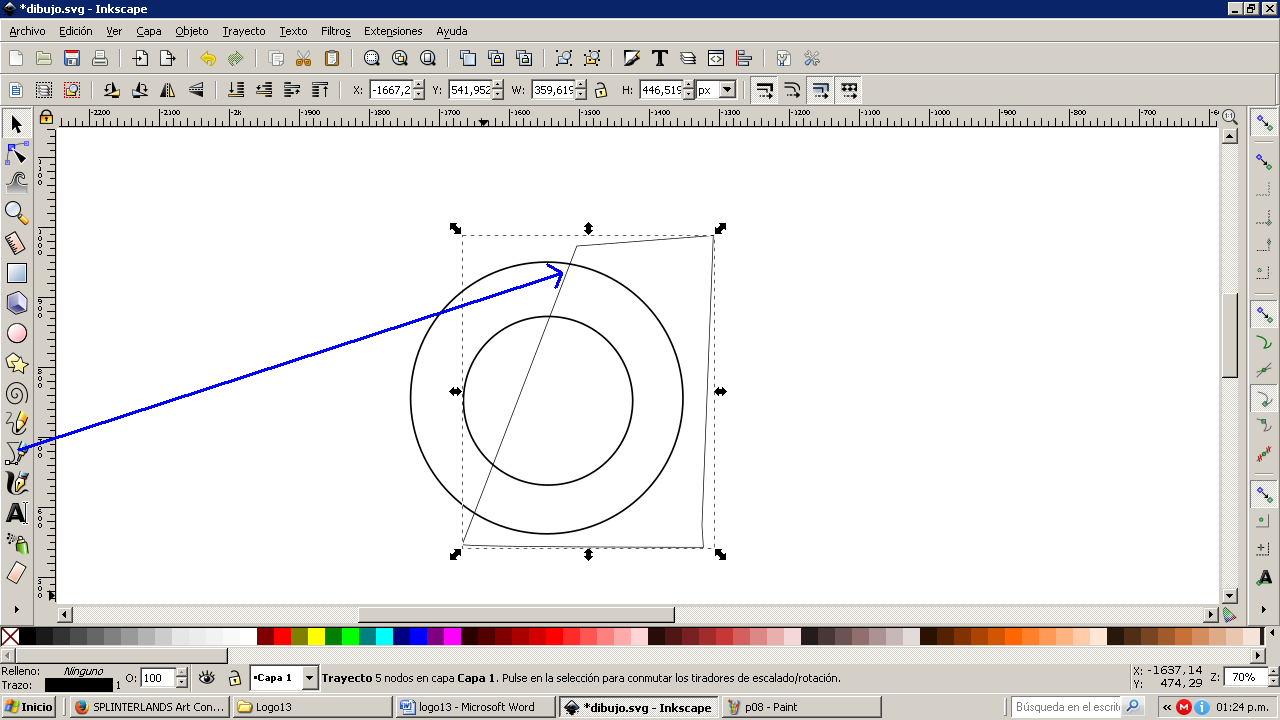
Task: Toggle the Capa 1 layer lock
Action: pos(234,678)
